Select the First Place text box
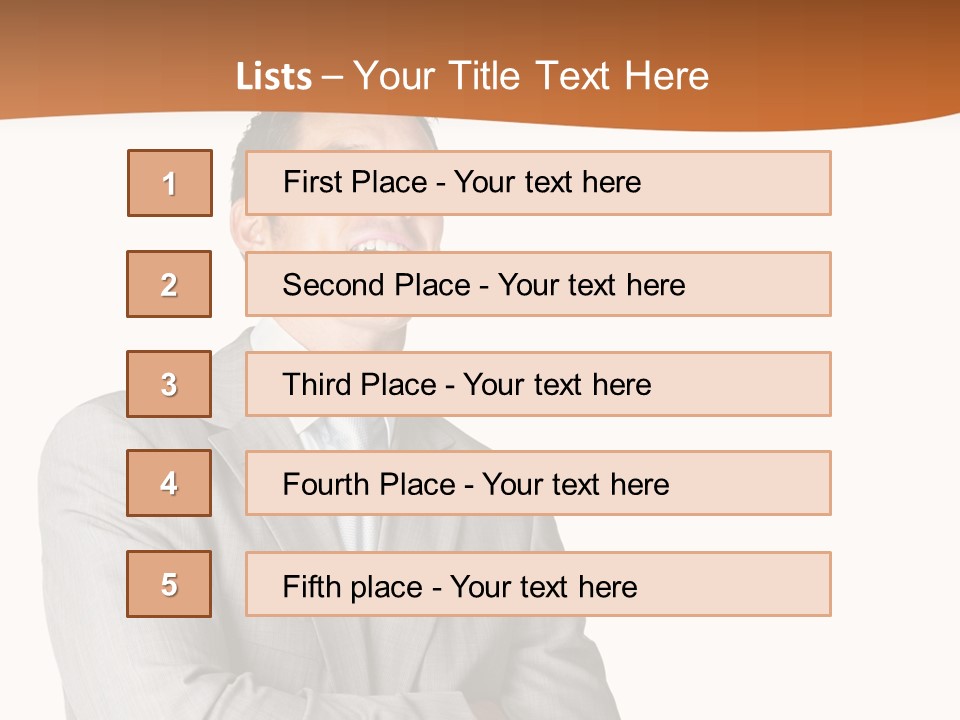Screen dimensions: 960x720 [538, 183]
